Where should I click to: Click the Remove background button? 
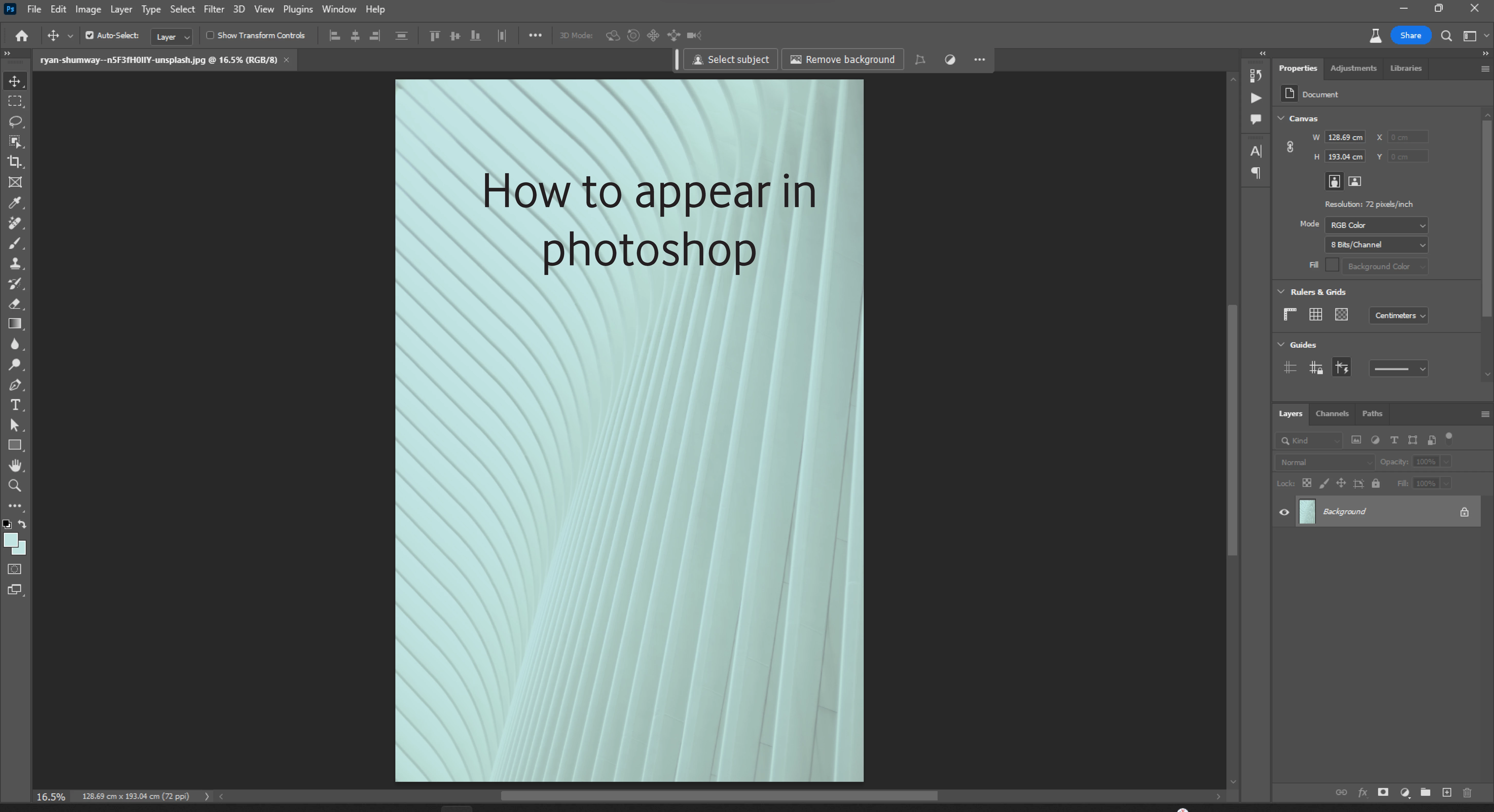(x=842, y=60)
